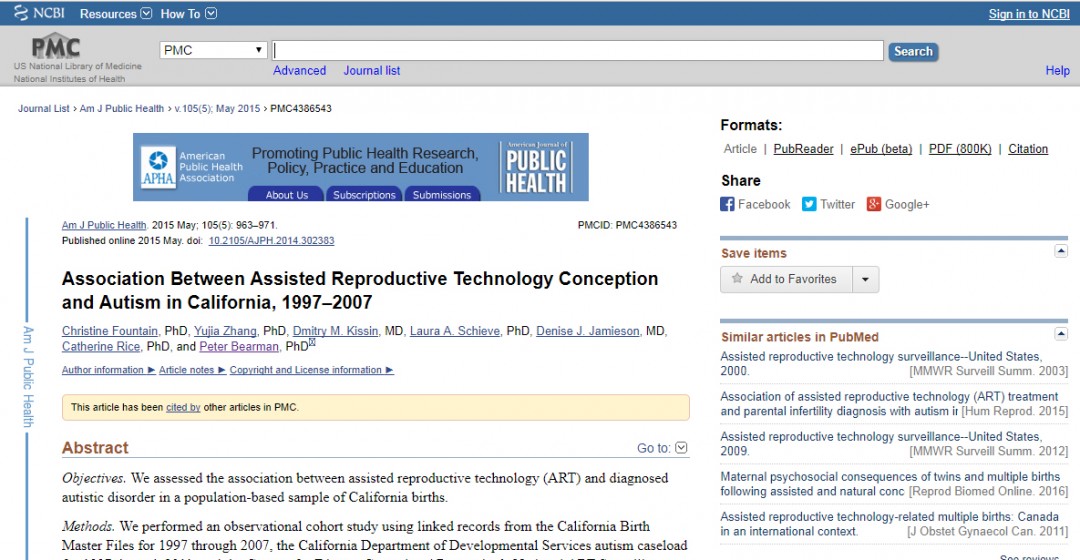Open the PDF (800K) format link
The height and width of the screenshot is (560, 1080).
960,149
